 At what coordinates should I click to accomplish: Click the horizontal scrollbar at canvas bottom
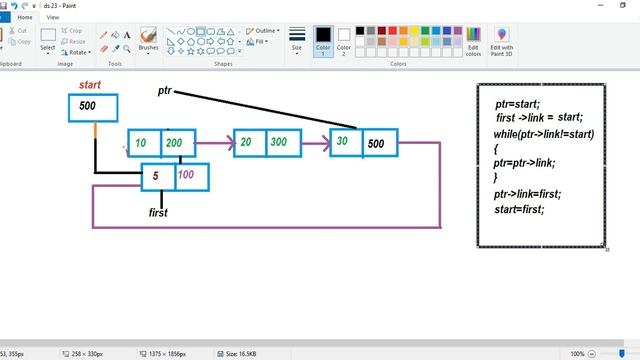point(312,343)
